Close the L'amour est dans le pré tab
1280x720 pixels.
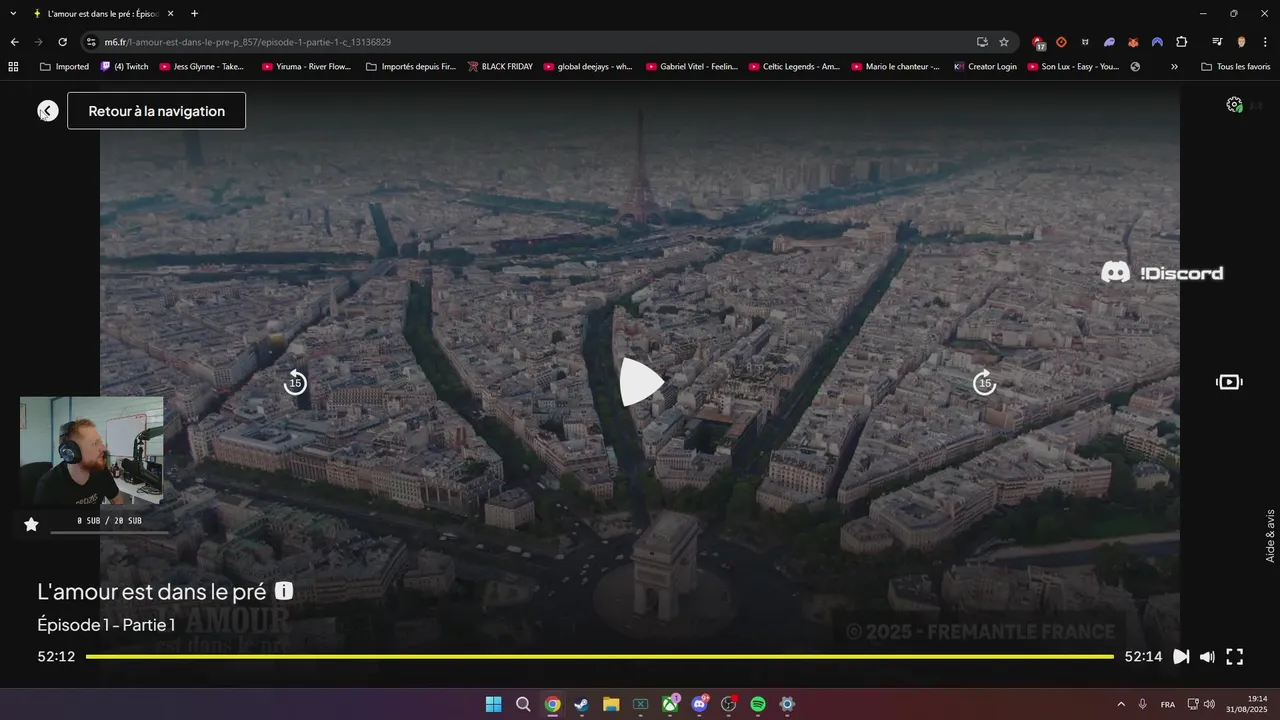(171, 14)
